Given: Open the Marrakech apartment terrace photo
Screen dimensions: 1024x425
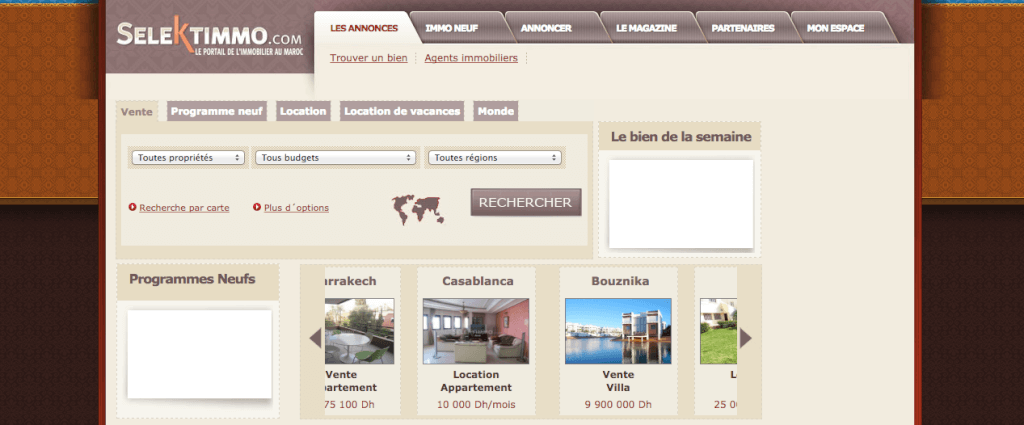Looking at the screenshot, I should 359,331.
